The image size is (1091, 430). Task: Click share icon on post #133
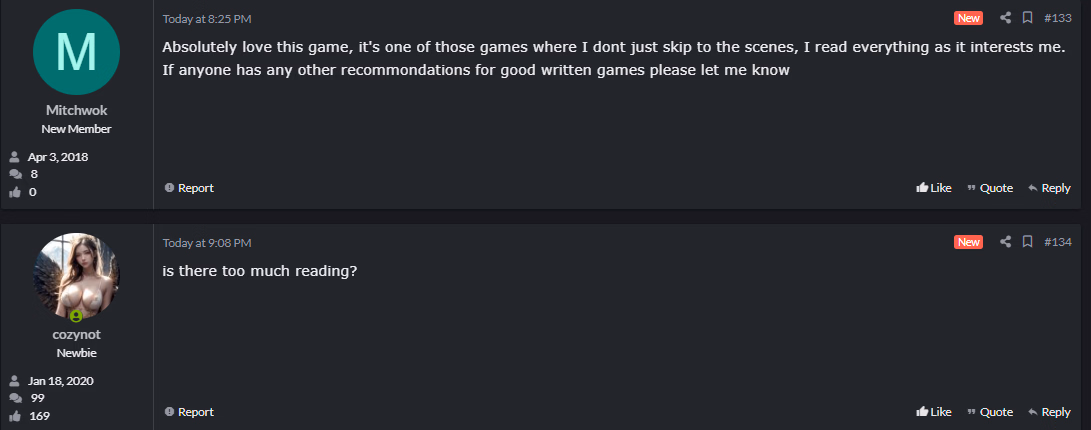pos(1005,18)
